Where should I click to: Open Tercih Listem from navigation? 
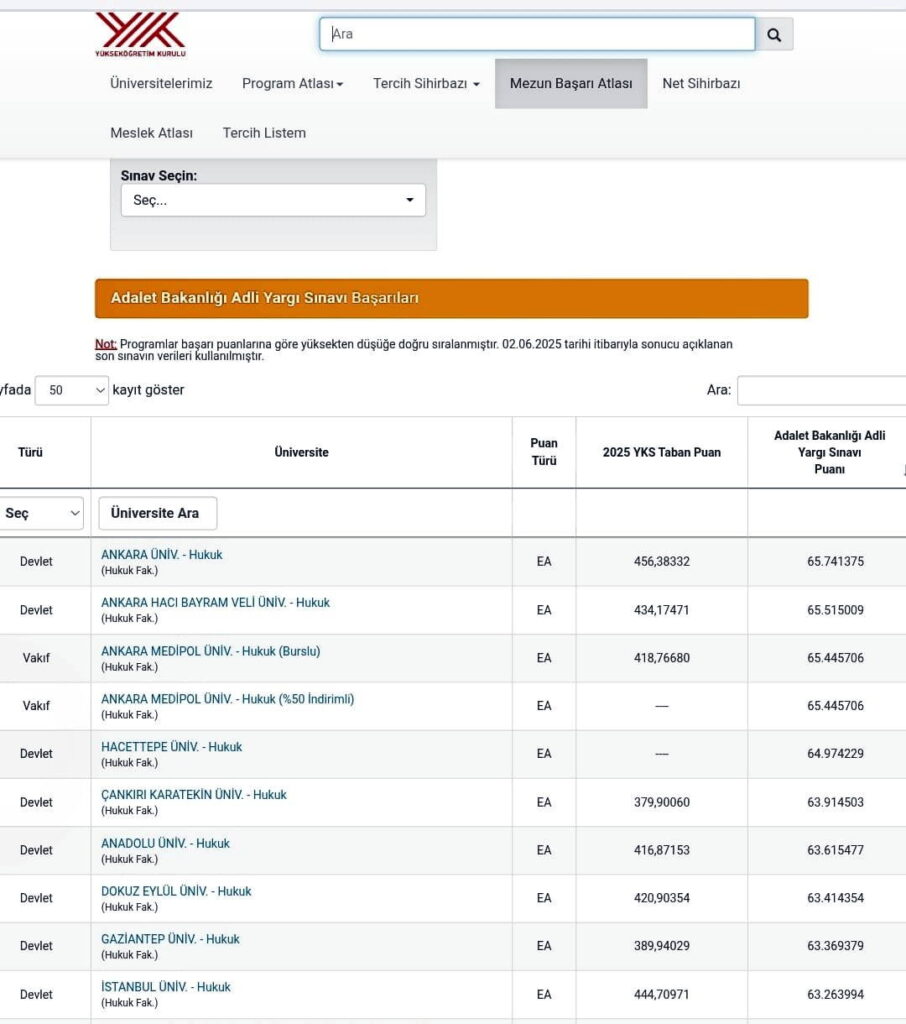tap(264, 133)
